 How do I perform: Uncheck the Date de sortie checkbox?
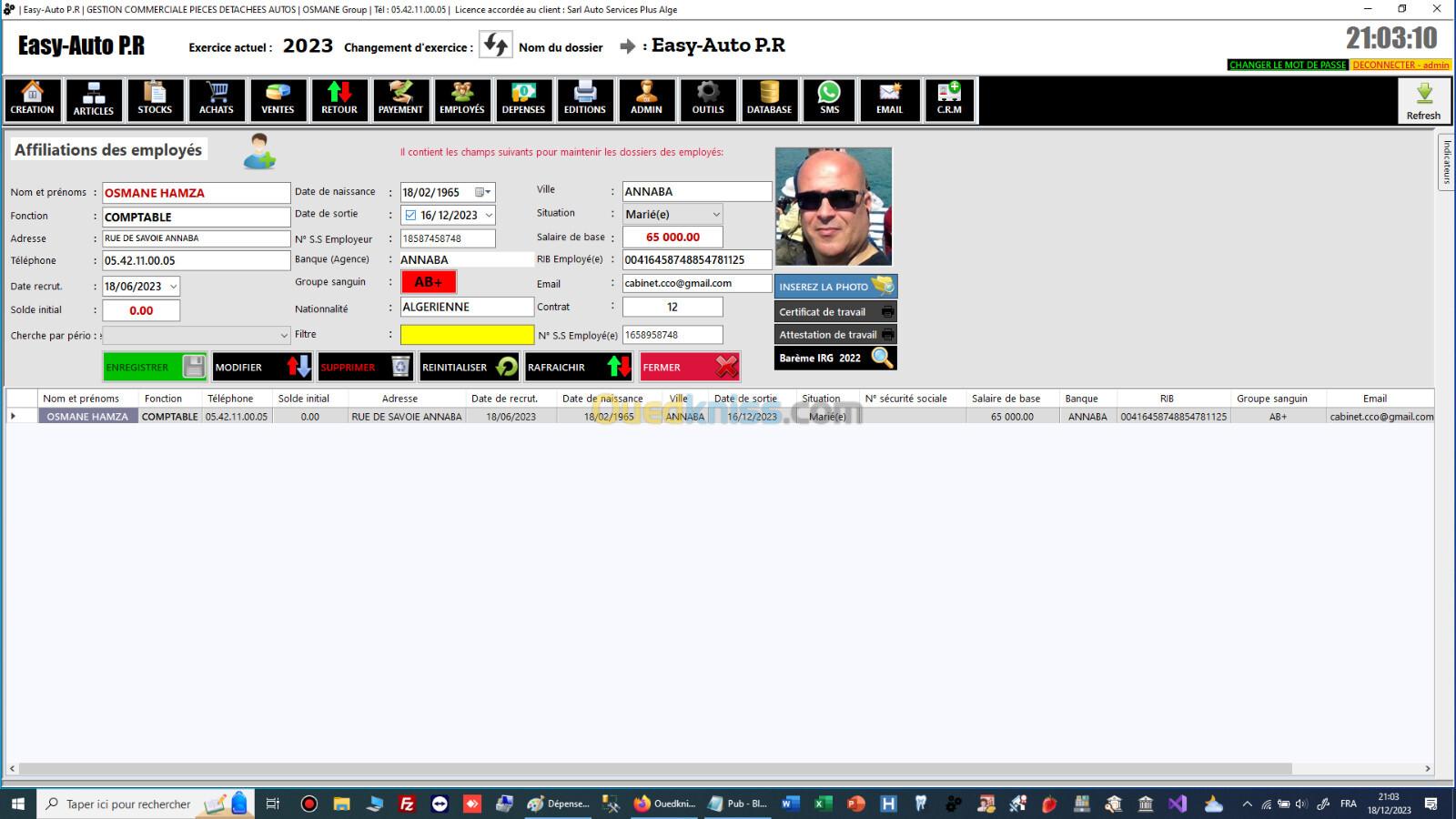(x=410, y=216)
